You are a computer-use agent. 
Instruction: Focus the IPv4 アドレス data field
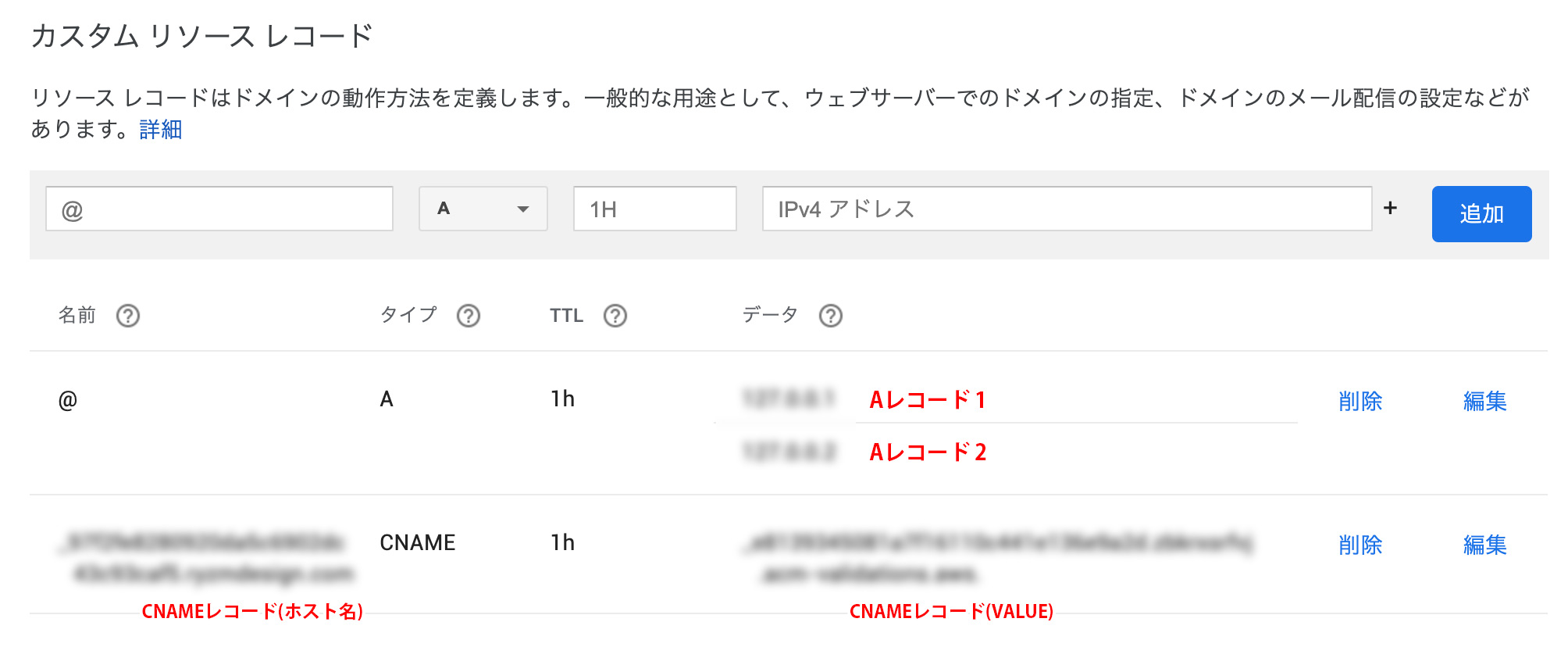1067,209
